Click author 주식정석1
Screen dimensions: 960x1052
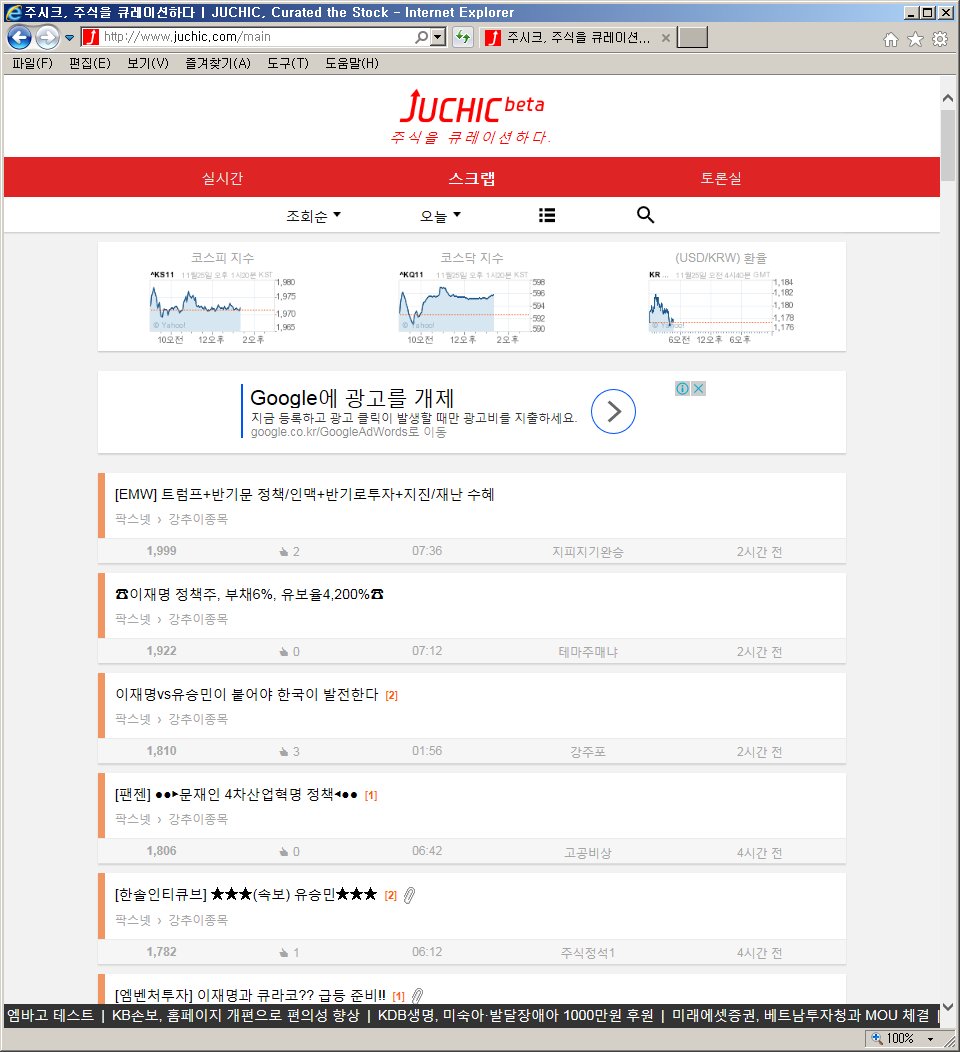(588, 952)
